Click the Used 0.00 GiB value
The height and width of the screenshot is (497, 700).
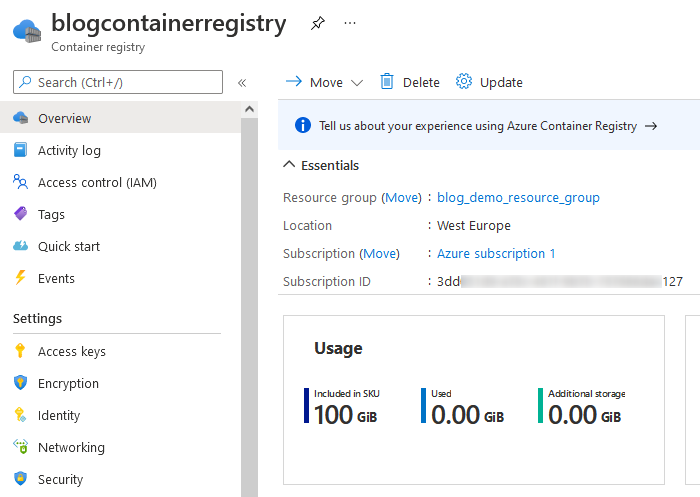point(467,415)
